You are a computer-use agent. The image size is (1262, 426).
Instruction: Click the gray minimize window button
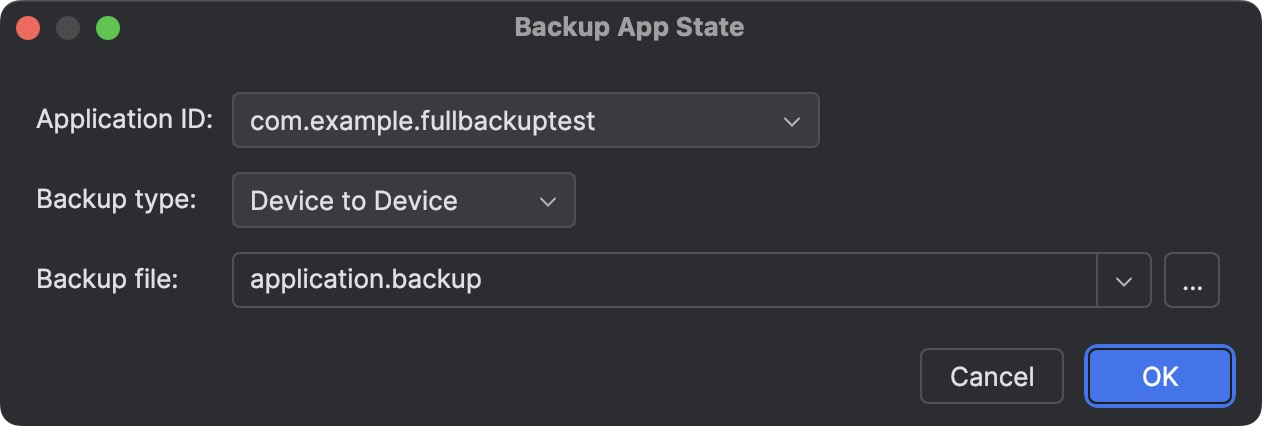[x=68, y=28]
